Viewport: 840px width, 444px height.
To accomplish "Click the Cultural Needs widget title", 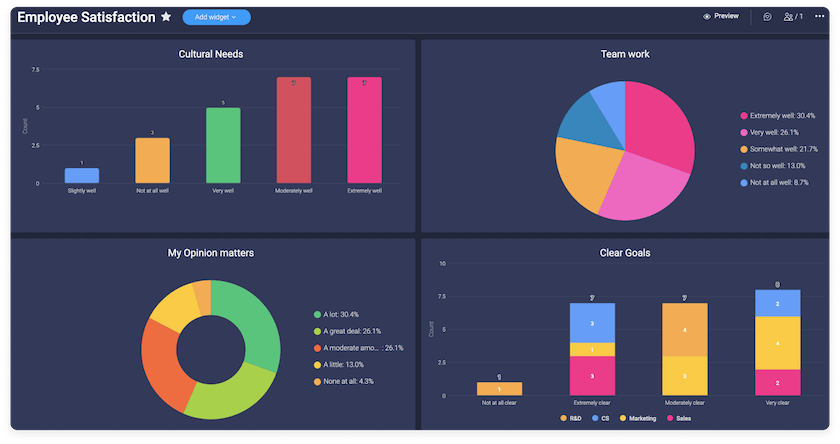I will click(211, 54).
